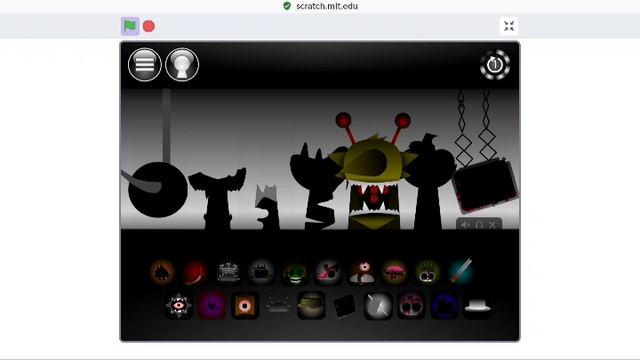
Task: Click the small grey-crowned silhouette character
Action: pyautogui.click(x=267, y=207)
